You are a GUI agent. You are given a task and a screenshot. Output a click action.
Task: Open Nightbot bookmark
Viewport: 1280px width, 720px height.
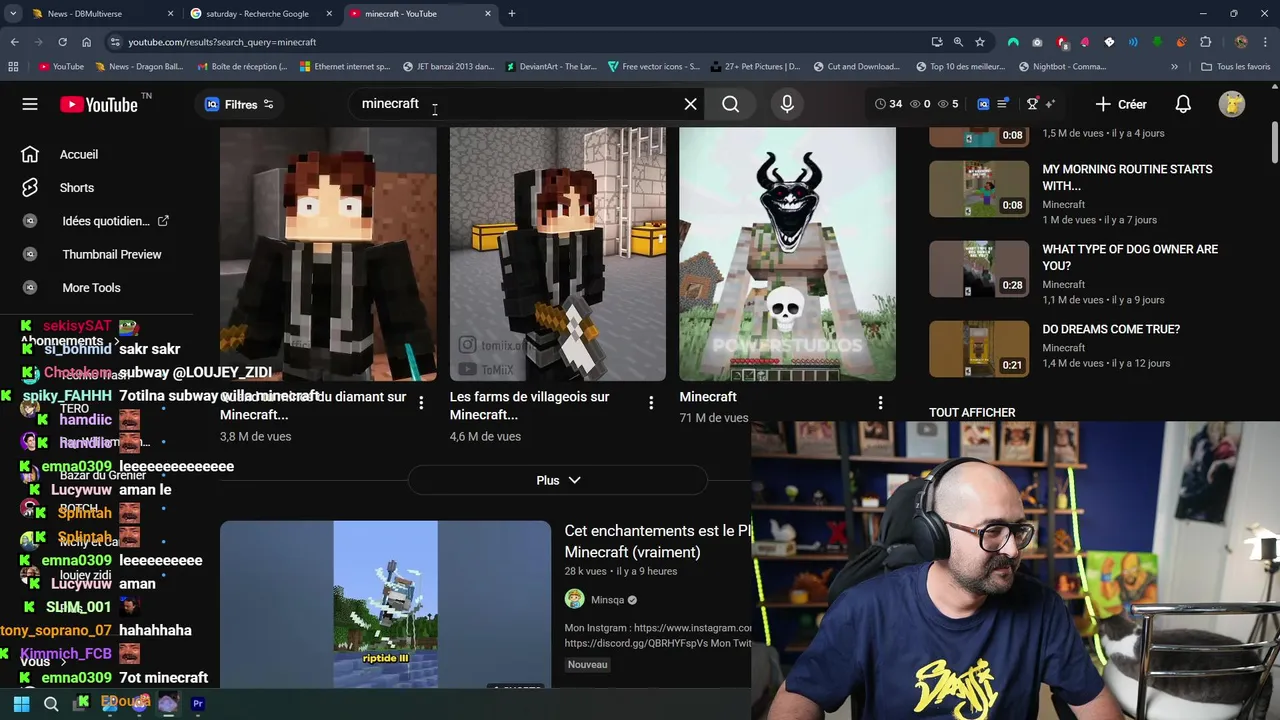pos(1062,67)
